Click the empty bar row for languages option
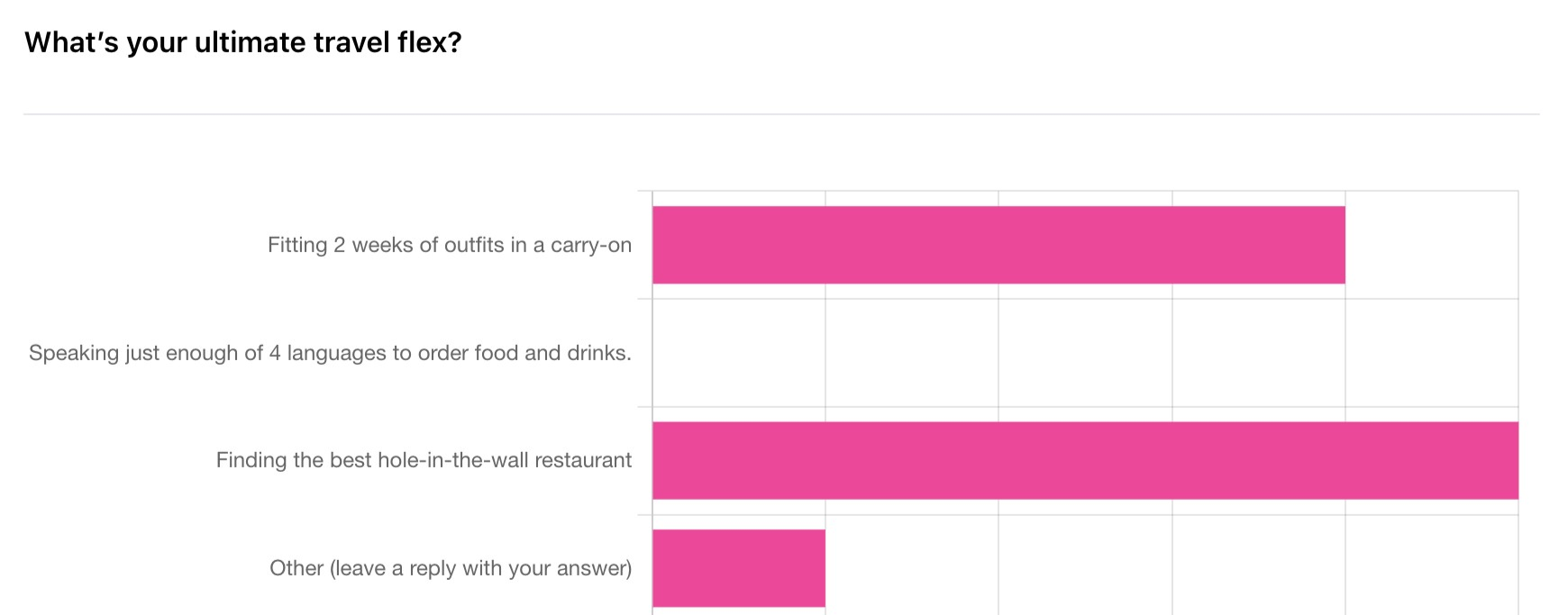The width and height of the screenshot is (1568, 615). 1085,353
